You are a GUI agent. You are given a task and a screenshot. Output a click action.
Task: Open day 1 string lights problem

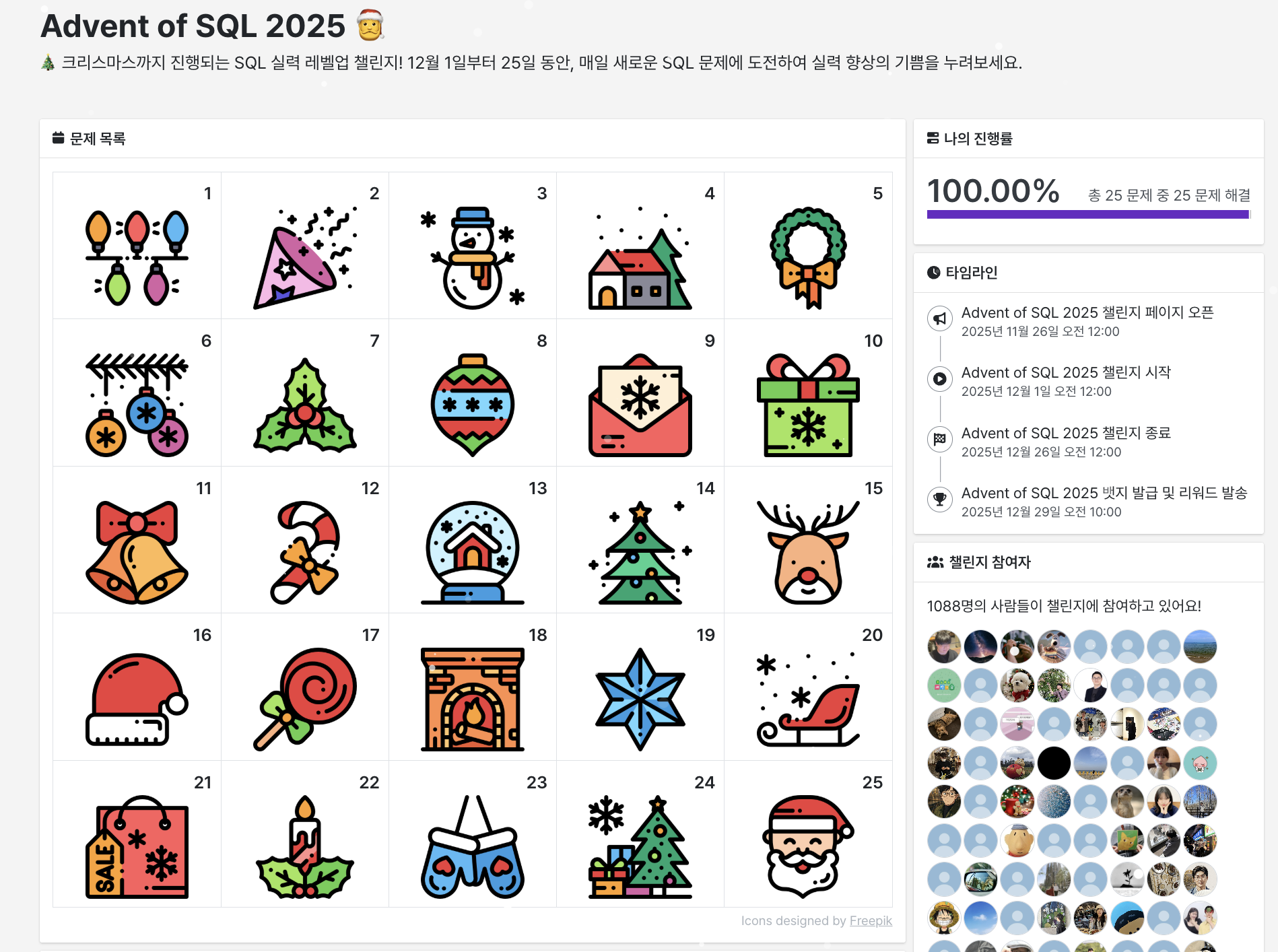(137, 246)
